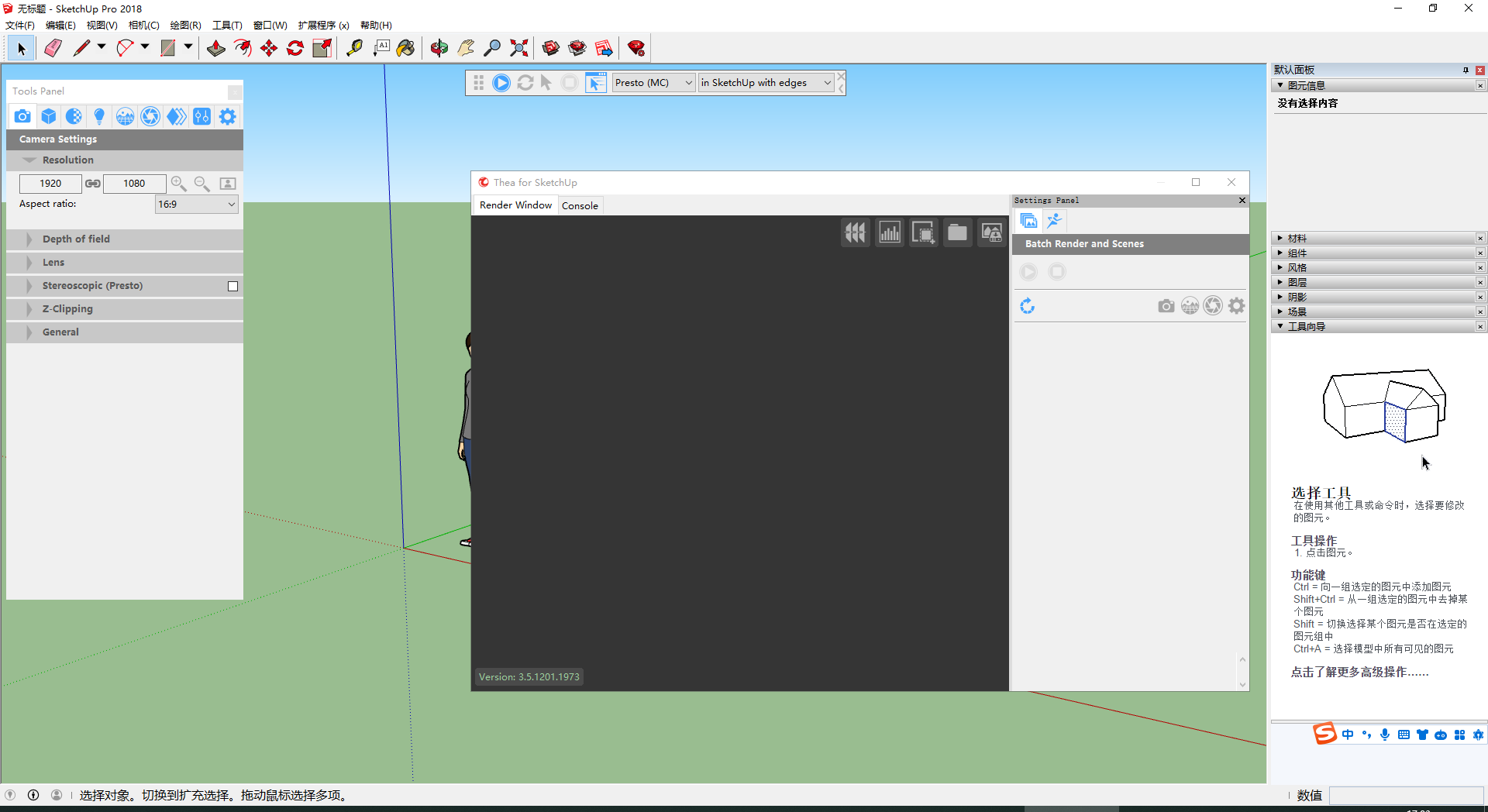Open the 文件(F) menu

(x=20, y=26)
